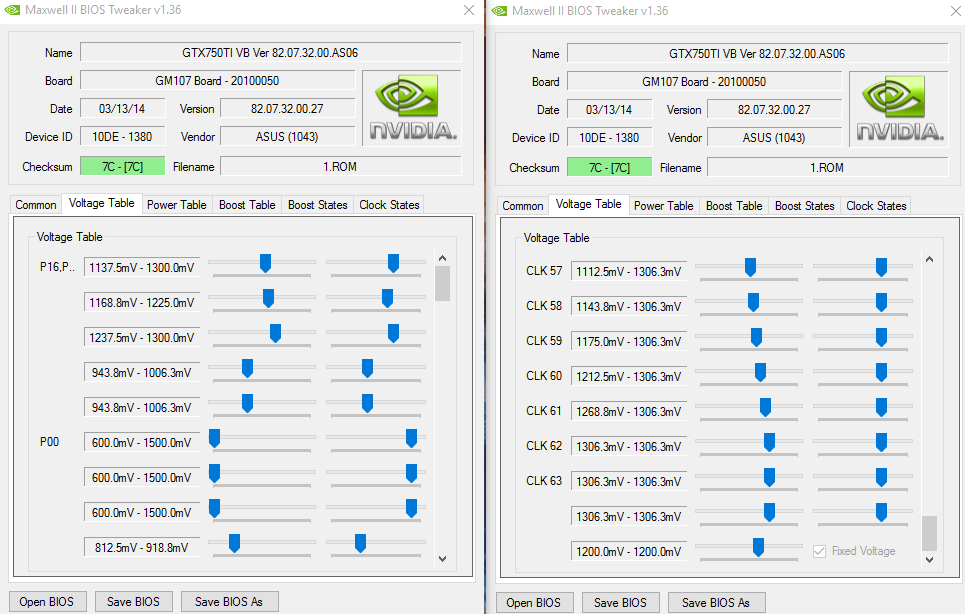Click Filename field 1.ROM in right window
This screenshot has width=965, height=614.
click(827, 168)
